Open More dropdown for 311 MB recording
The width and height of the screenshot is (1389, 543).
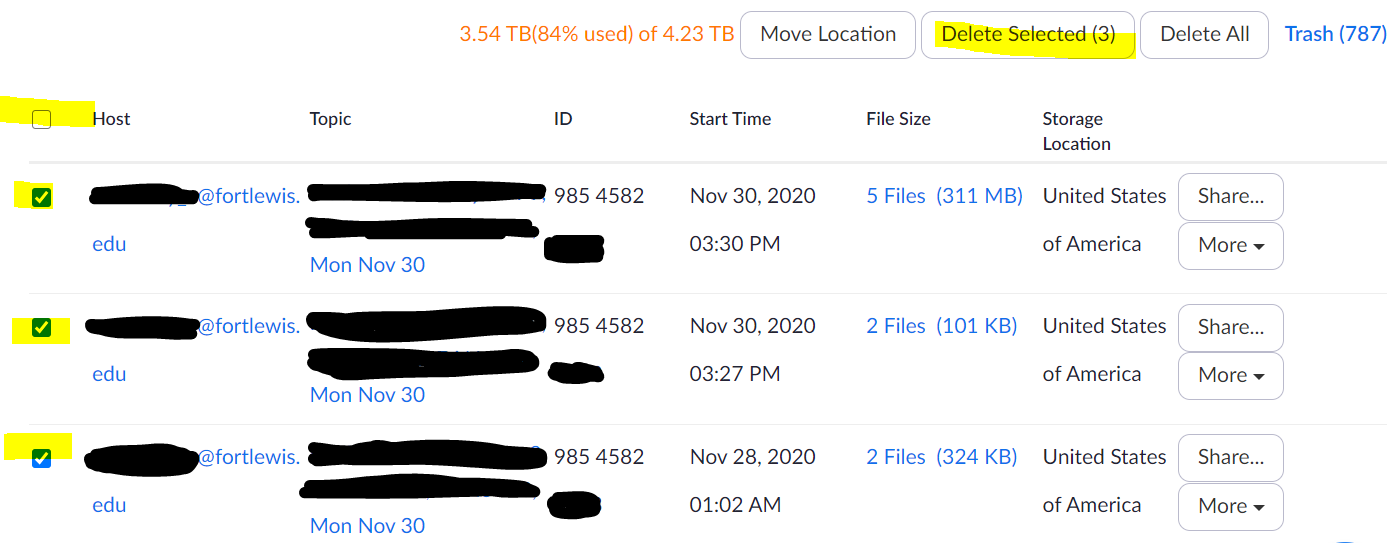(x=1230, y=246)
